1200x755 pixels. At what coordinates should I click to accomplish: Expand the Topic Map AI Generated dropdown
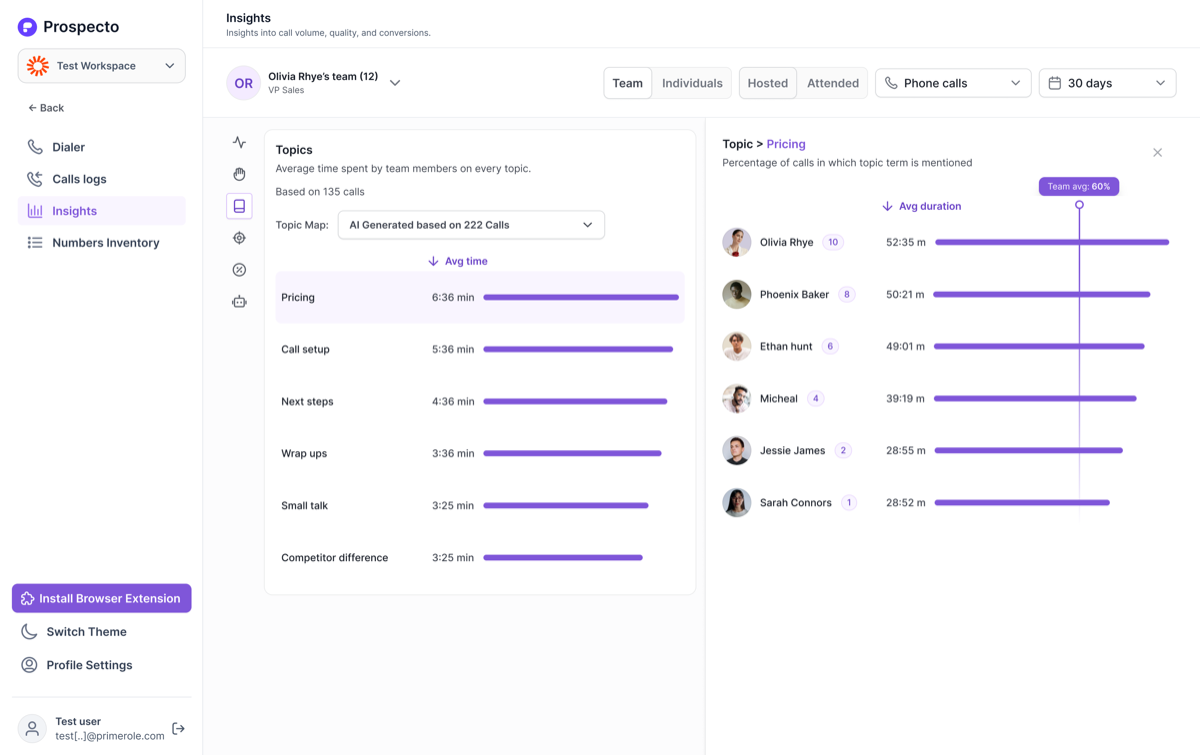point(471,225)
